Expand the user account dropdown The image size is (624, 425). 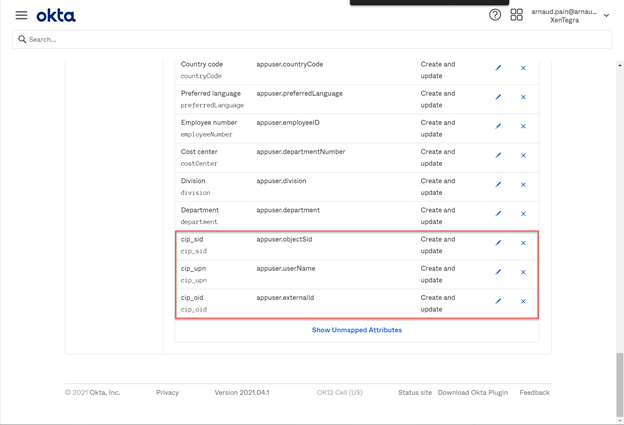(606, 16)
